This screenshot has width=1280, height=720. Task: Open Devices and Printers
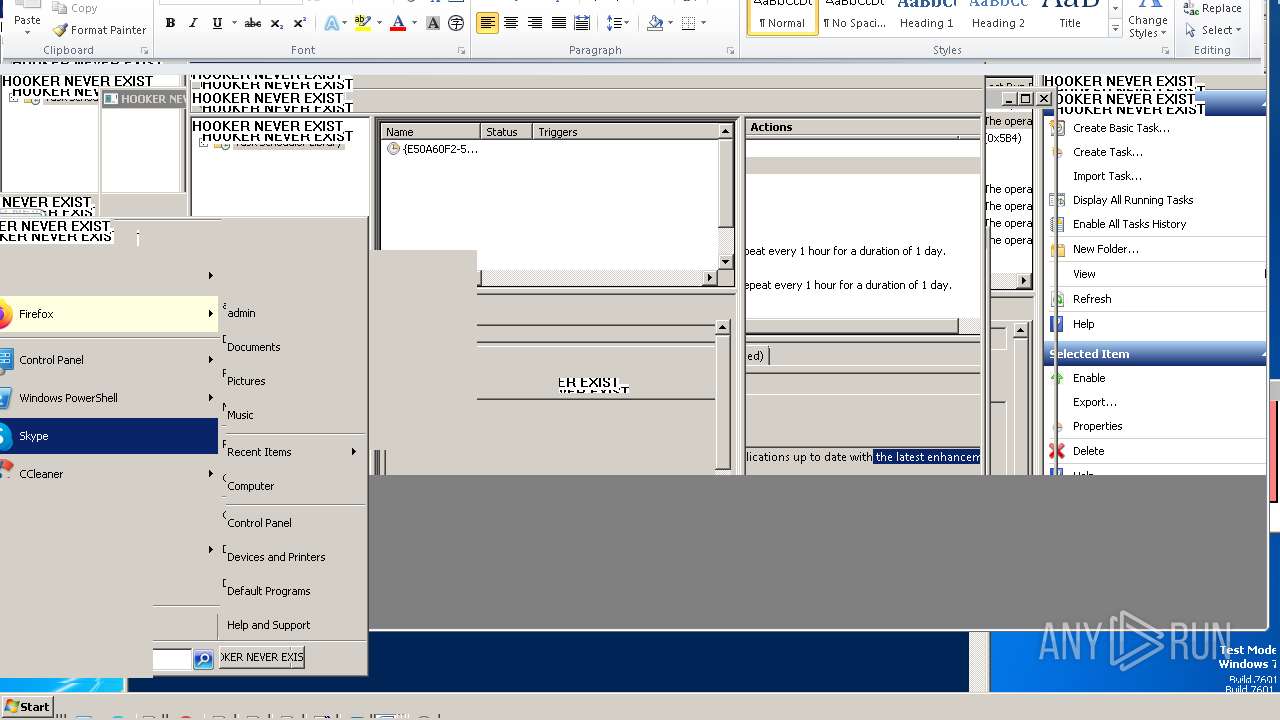pos(276,557)
